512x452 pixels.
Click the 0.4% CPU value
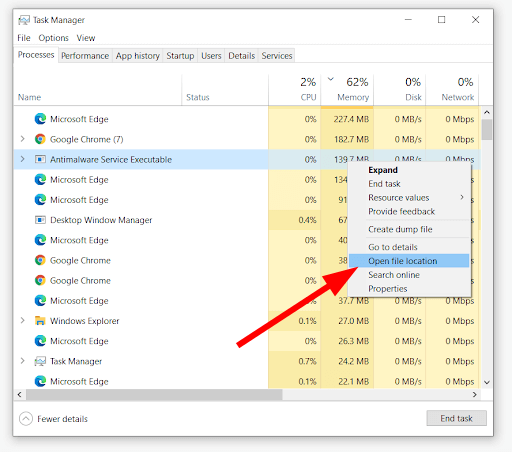point(307,220)
